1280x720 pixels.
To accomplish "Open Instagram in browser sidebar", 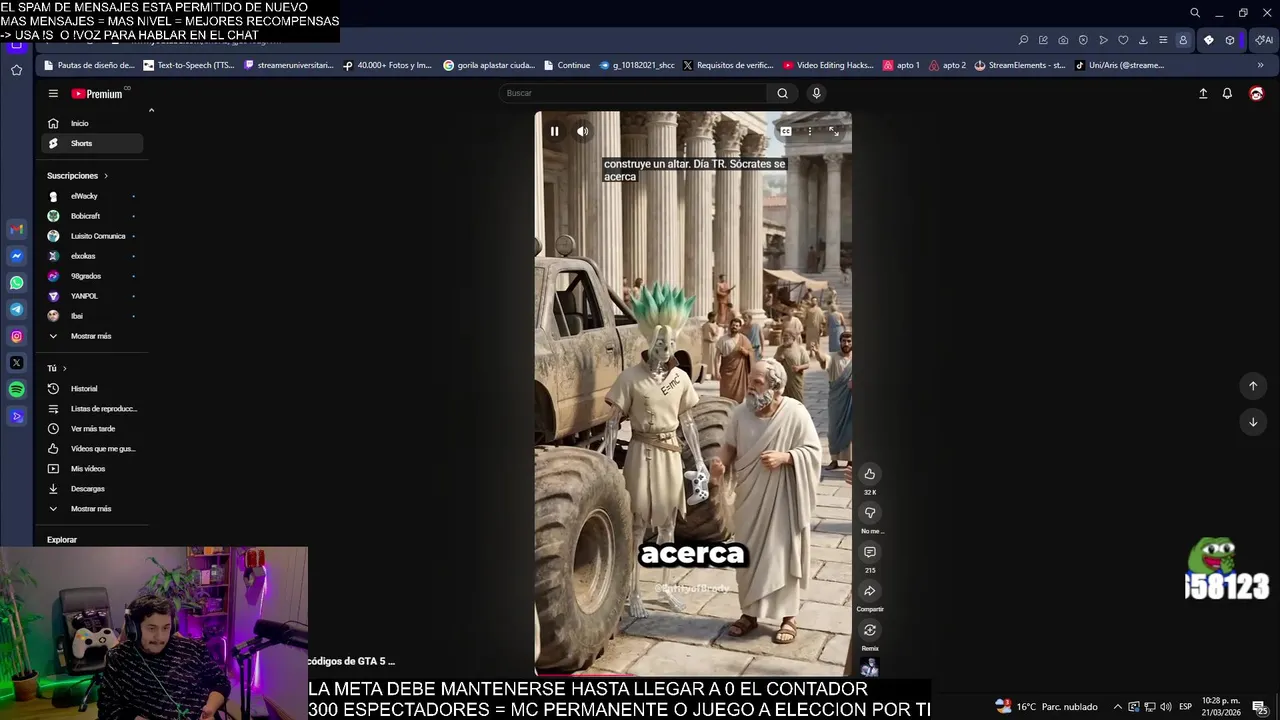I will click(16, 336).
